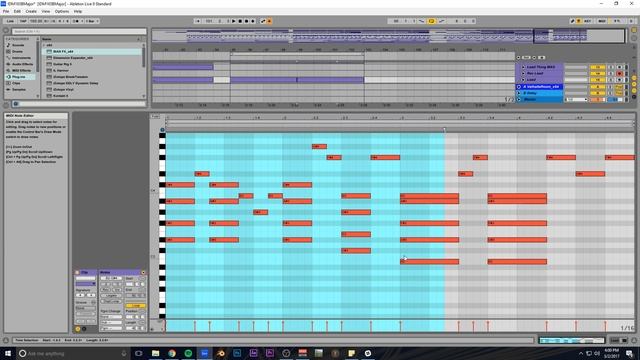Open the Create menu
This screenshot has height=360, width=640.
(31, 11)
